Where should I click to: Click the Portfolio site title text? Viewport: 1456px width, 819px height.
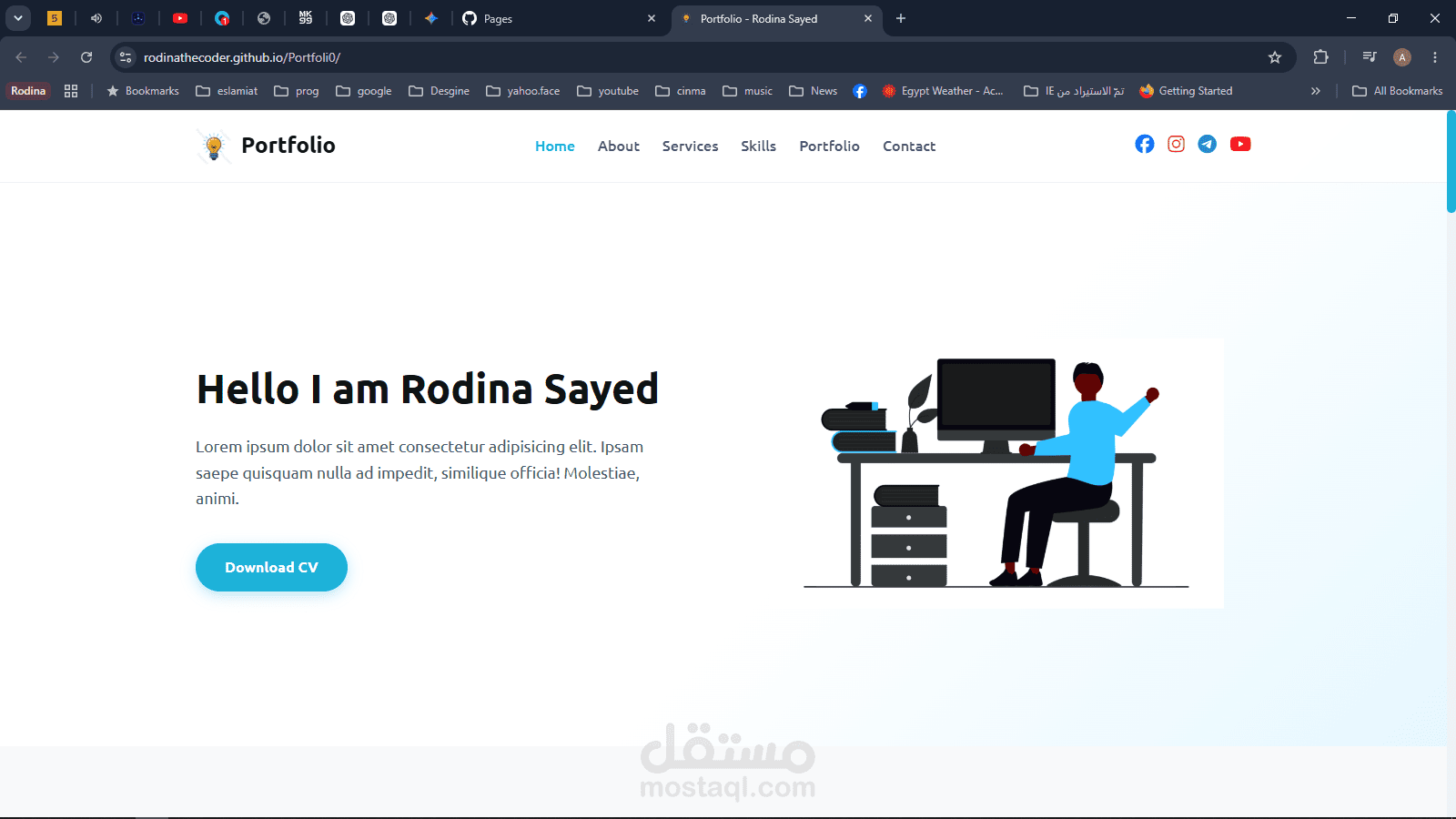click(x=288, y=146)
